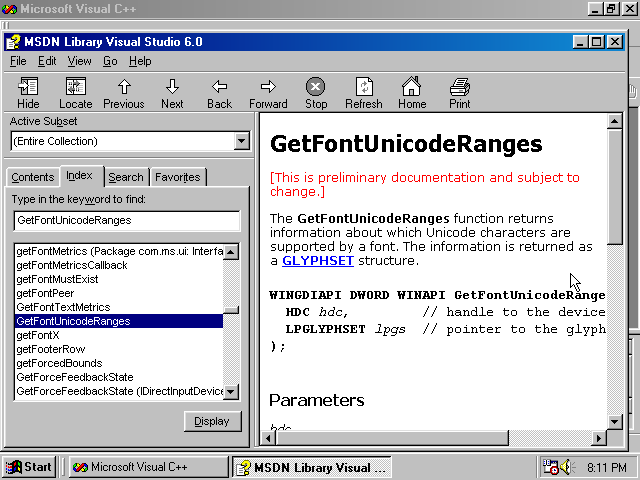This screenshot has width=640, height=480.
Task: Stop page loading
Action: (316, 92)
